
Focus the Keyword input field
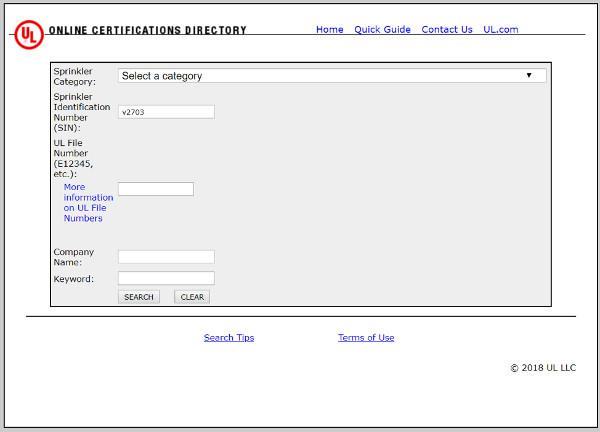click(x=166, y=278)
